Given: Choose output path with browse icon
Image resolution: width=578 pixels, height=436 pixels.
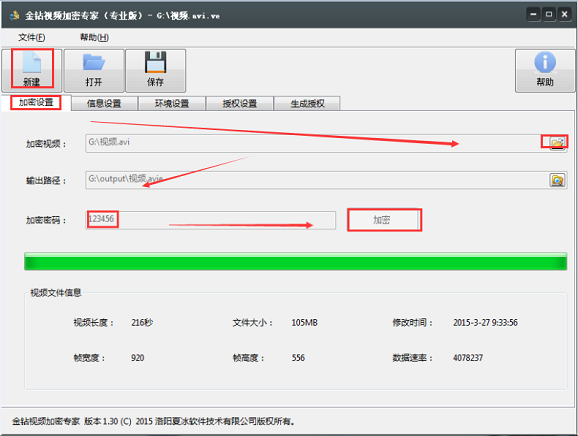Looking at the screenshot, I should coord(557,180).
